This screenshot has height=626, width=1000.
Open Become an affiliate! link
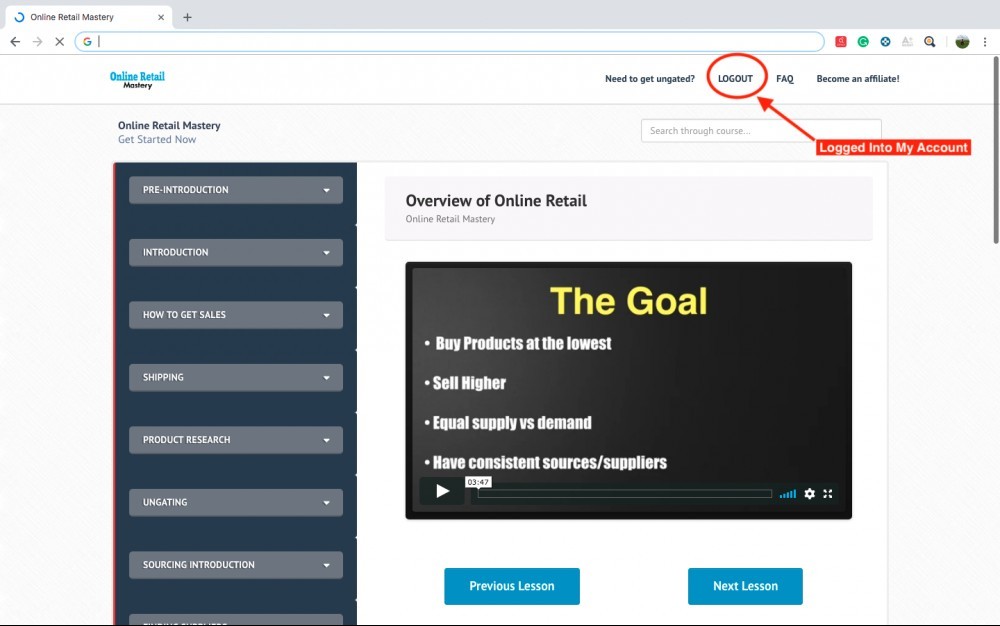[858, 78]
